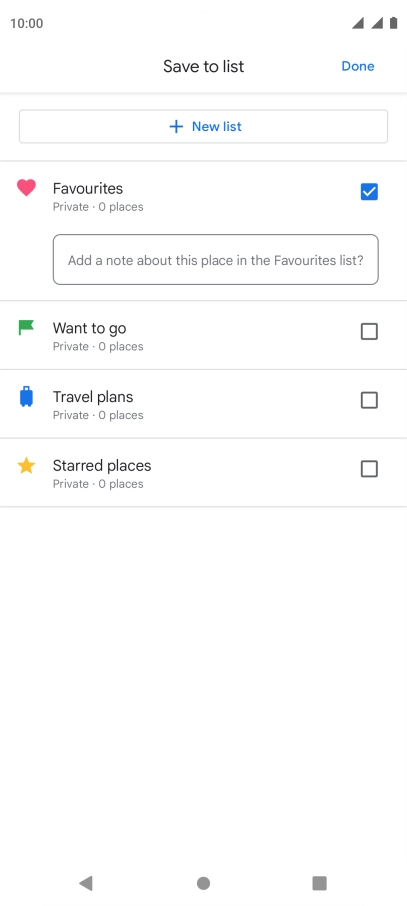Check the Want to go checkbox
Image resolution: width=407 pixels, height=906 pixels.
pyautogui.click(x=369, y=332)
